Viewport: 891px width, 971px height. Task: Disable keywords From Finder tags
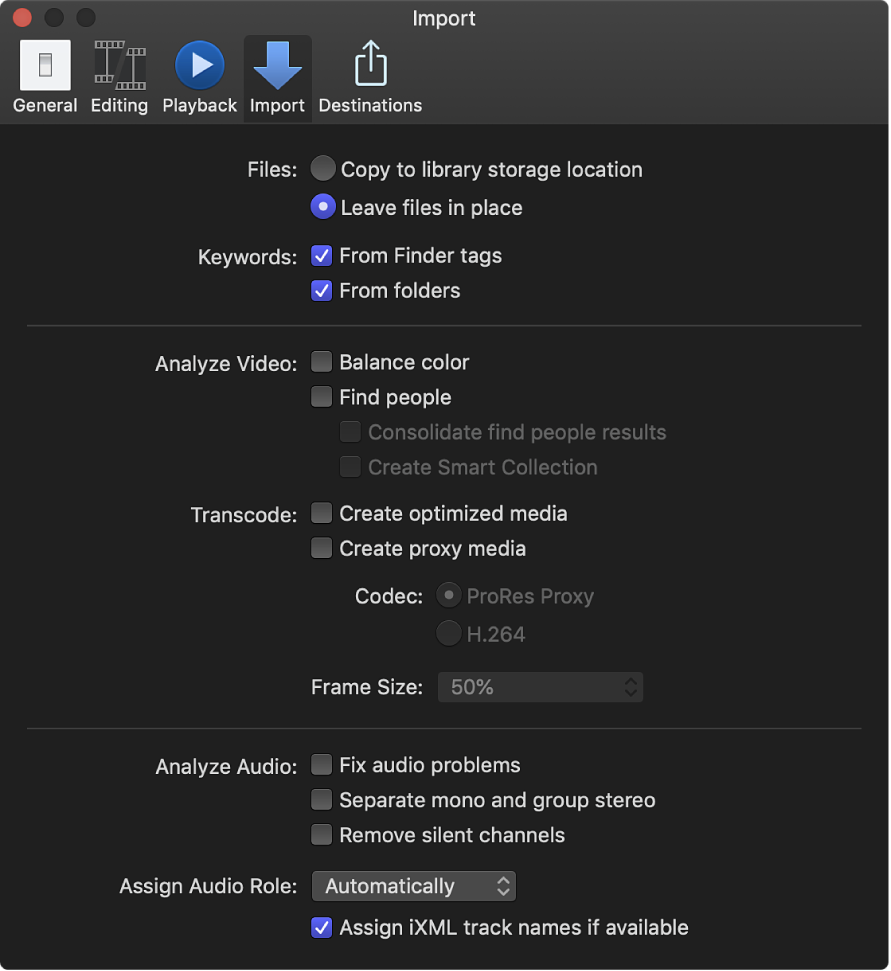[x=322, y=256]
